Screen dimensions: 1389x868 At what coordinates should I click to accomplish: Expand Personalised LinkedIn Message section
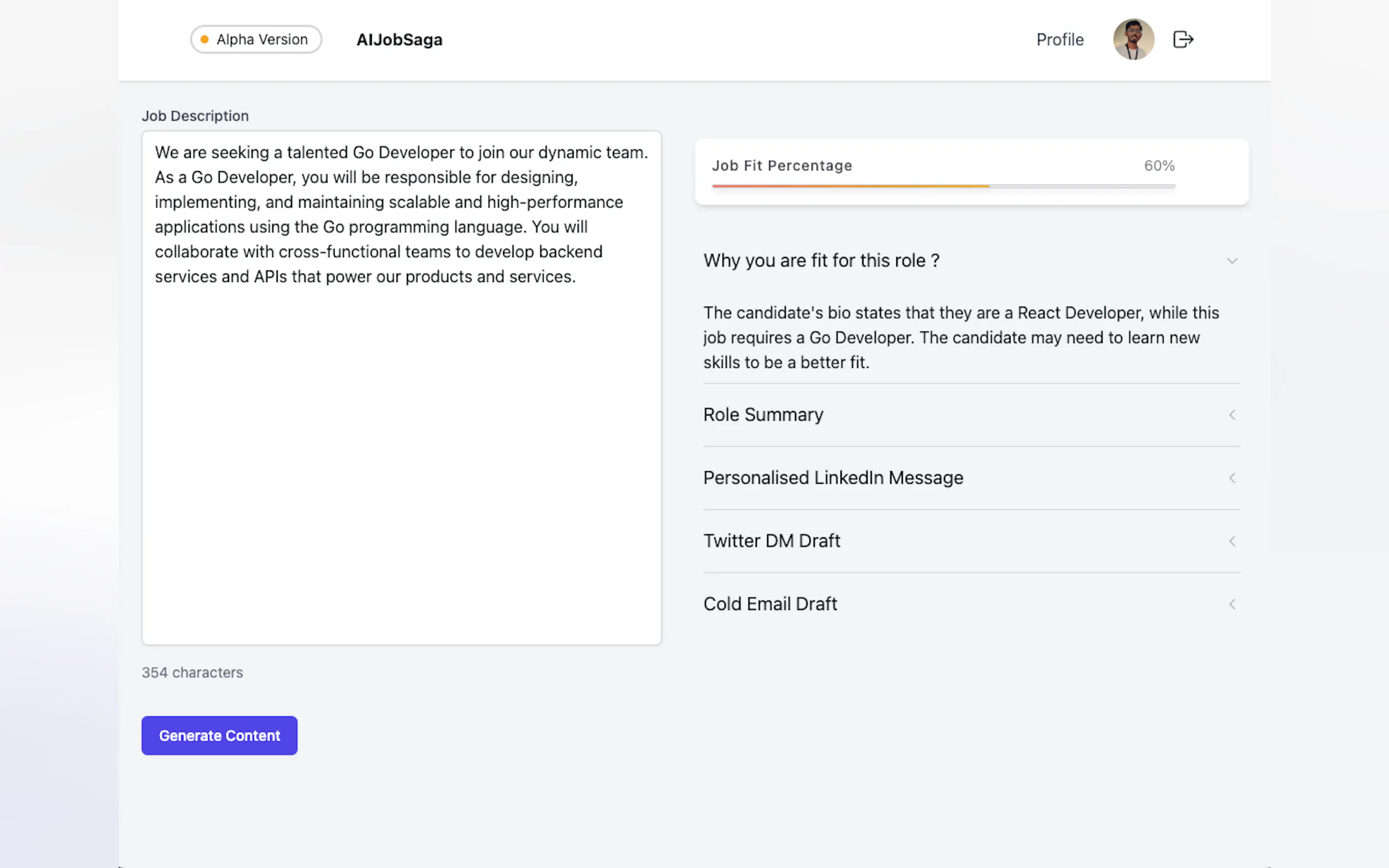pyautogui.click(x=833, y=478)
